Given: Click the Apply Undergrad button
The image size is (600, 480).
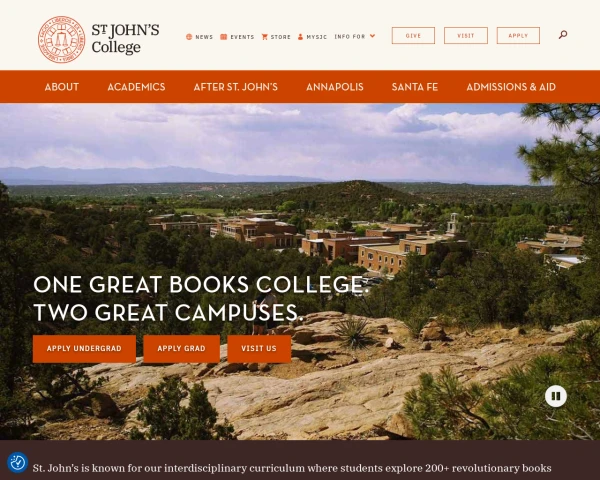Looking at the screenshot, I should coord(84,349).
